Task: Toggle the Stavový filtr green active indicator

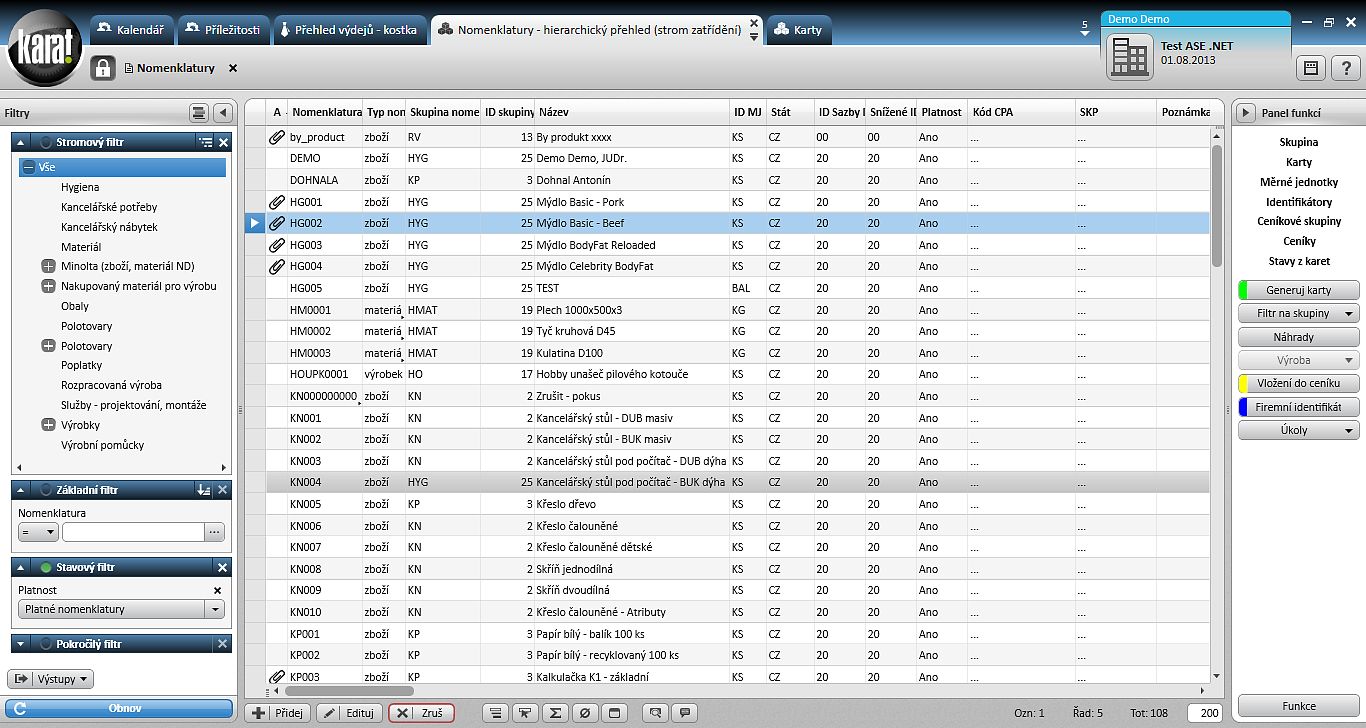Action: click(46, 567)
